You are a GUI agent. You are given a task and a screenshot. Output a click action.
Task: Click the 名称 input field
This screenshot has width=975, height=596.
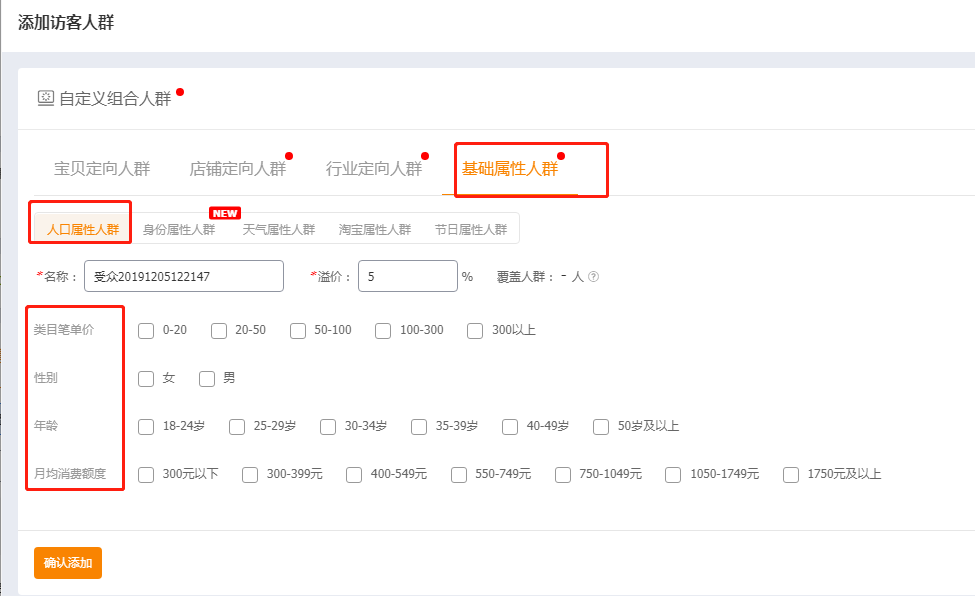pos(184,276)
